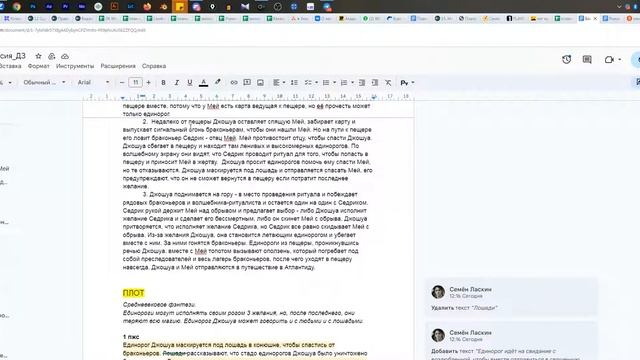Toggle bold formatting
The height and width of the screenshot is (360, 640).
[163, 82]
